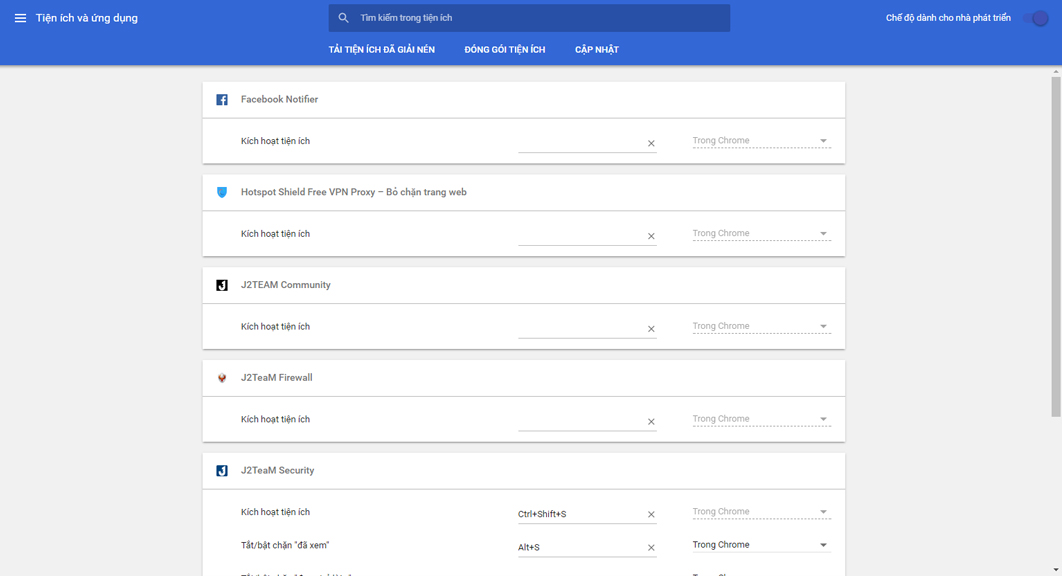1062x576 pixels.
Task: Clear the J2TeaM Firewall shortcut with X
Action: tap(651, 421)
